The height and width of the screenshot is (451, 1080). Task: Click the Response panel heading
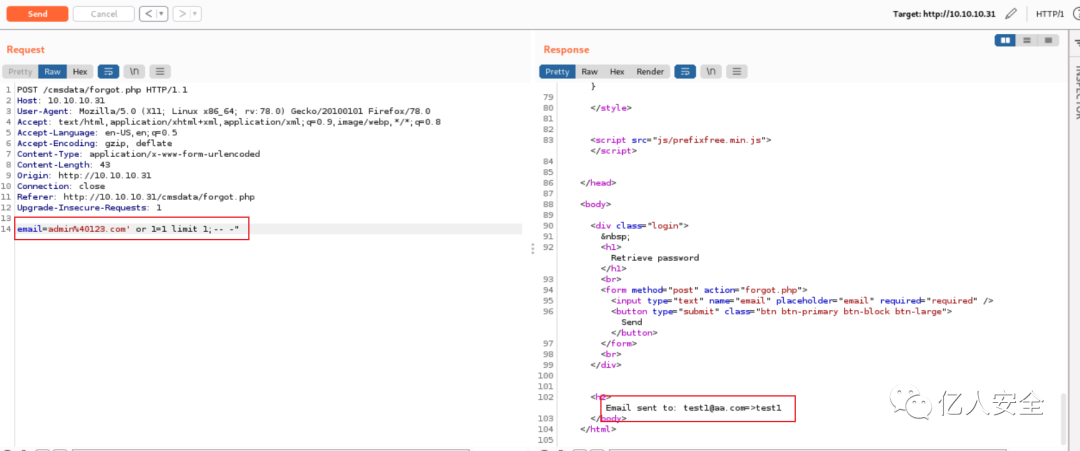tap(566, 50)
